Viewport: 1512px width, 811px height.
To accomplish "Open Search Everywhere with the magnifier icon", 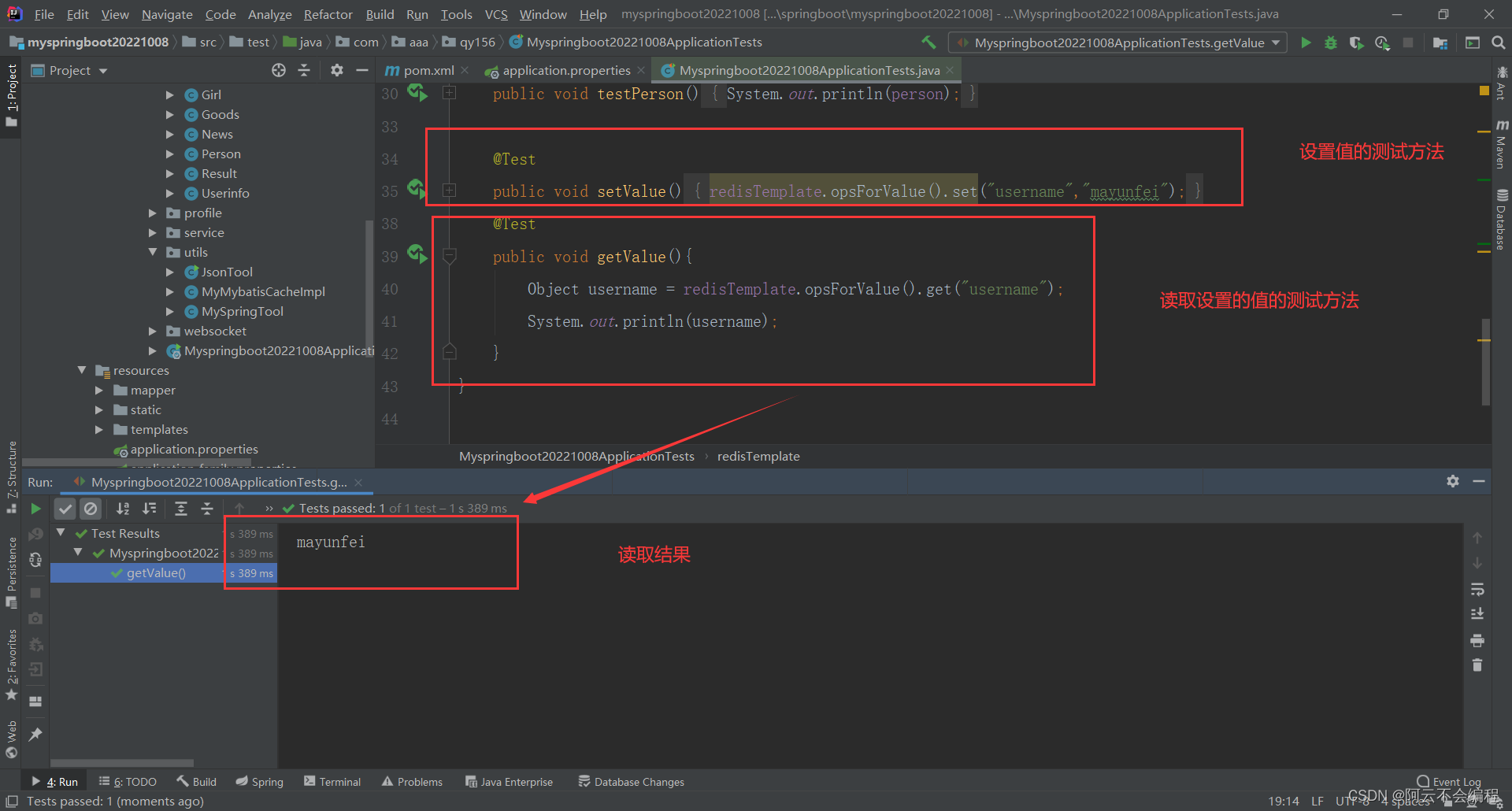I will click(1499, 43).
